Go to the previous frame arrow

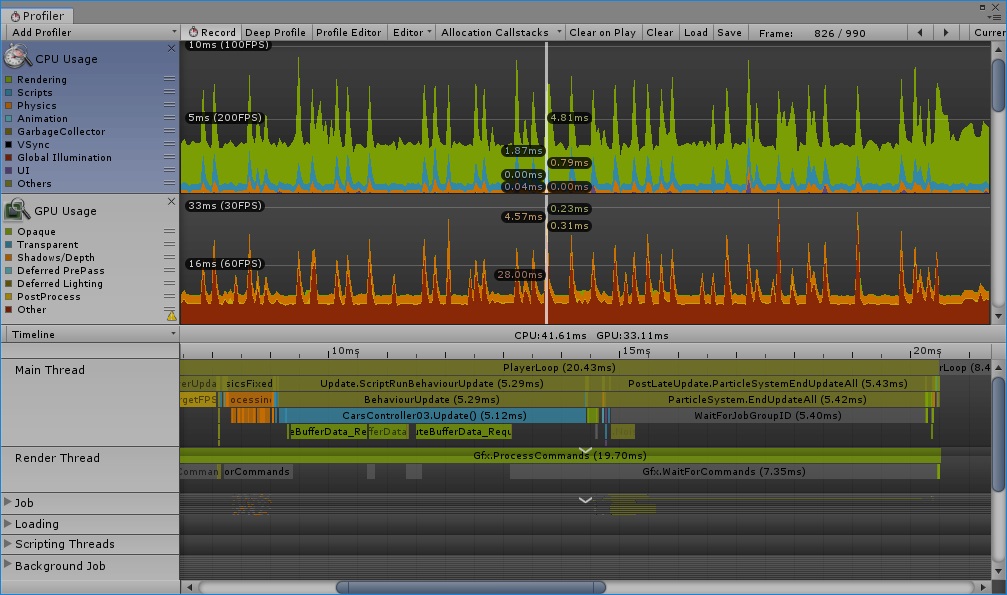[919, 32]
